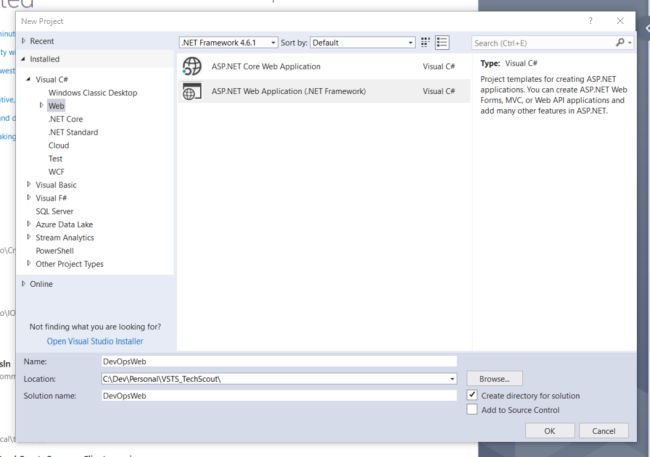Viewport: 650px width, 457px height.
Task: Expand the Visual Basic node arrow
Action: tap(29, 184)
